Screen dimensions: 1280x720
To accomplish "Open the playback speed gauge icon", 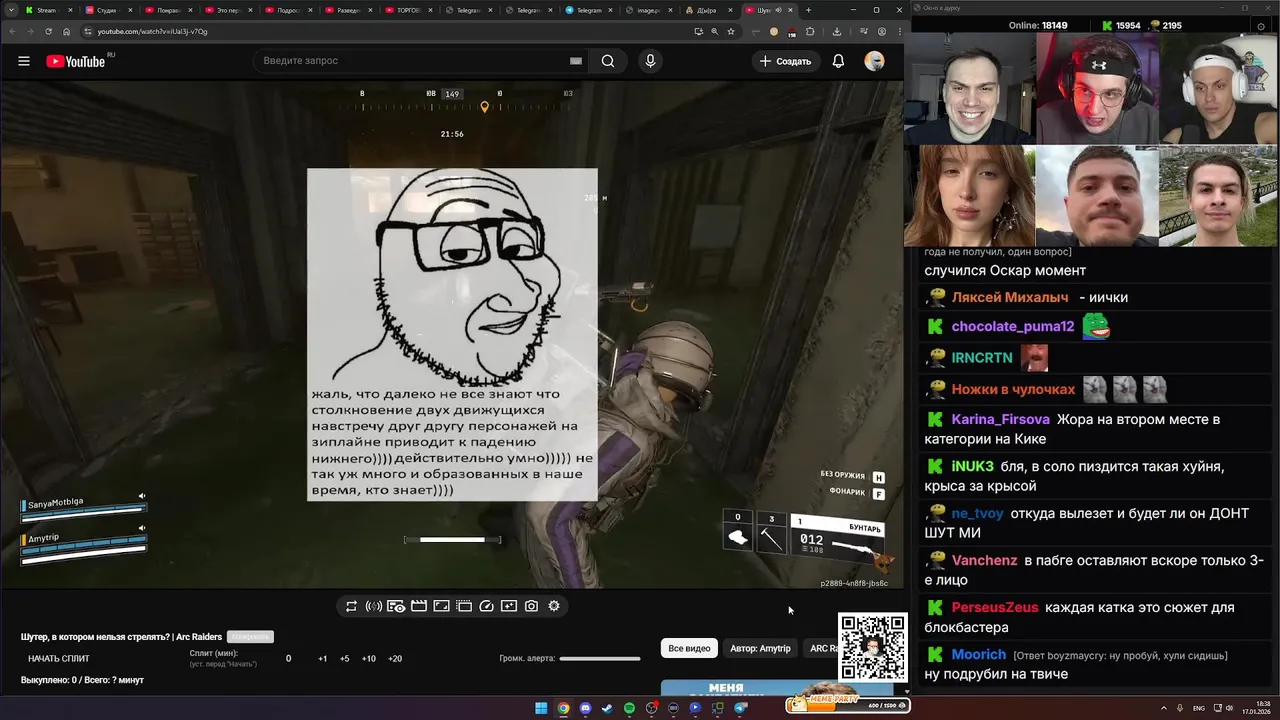I will click(487, 606).
